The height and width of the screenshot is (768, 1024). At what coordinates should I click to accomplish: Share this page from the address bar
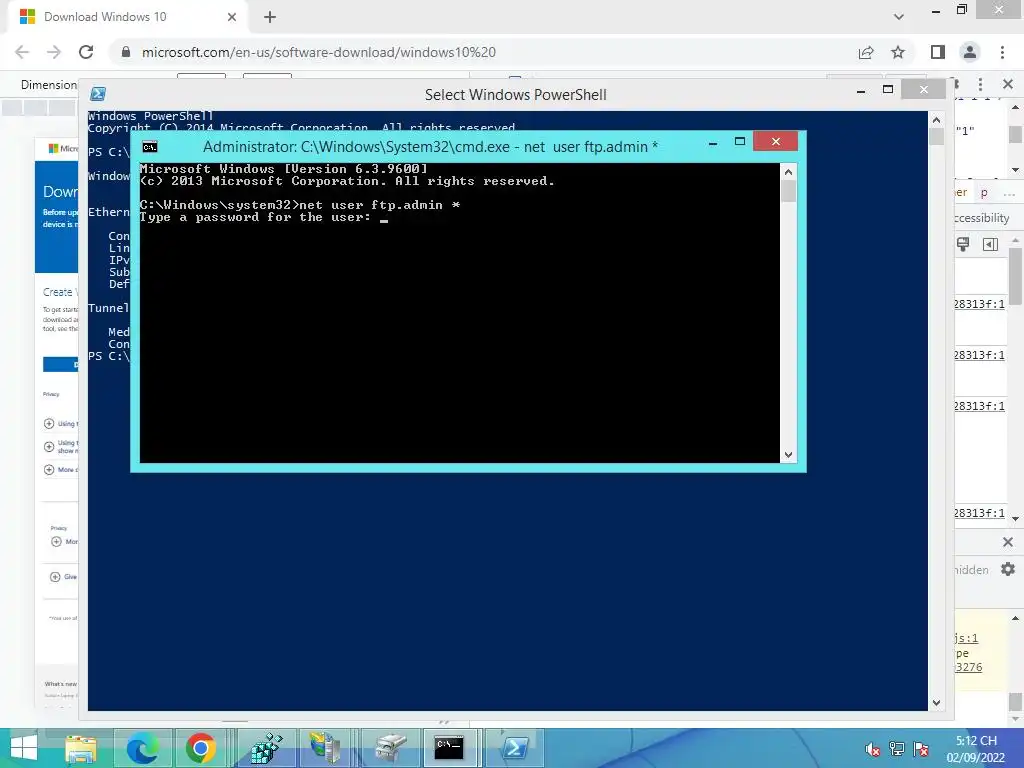[866, 52]
